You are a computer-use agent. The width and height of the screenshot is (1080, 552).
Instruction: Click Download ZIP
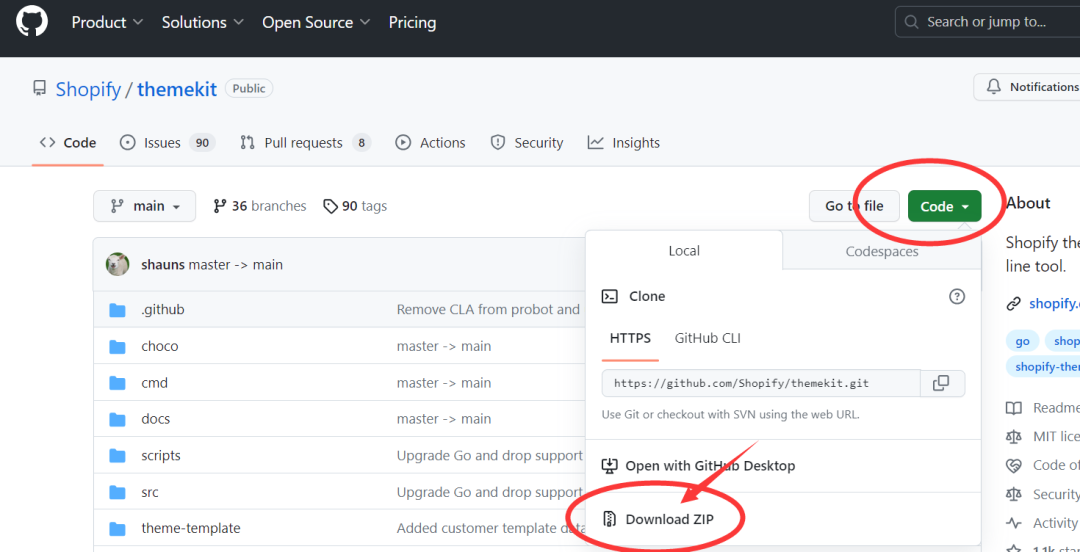669,519
